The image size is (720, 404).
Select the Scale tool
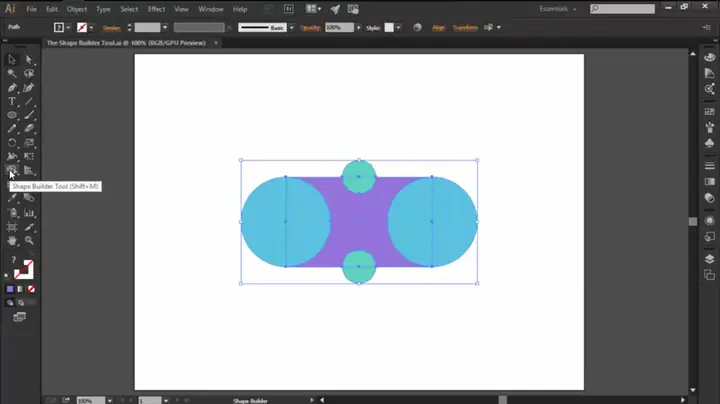[29, 143]
